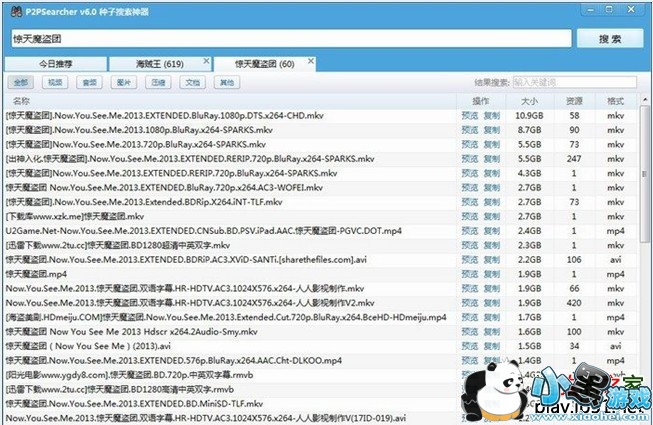Switch to the 今日推荐 tab
653x425 pixels.
(55, 64)
